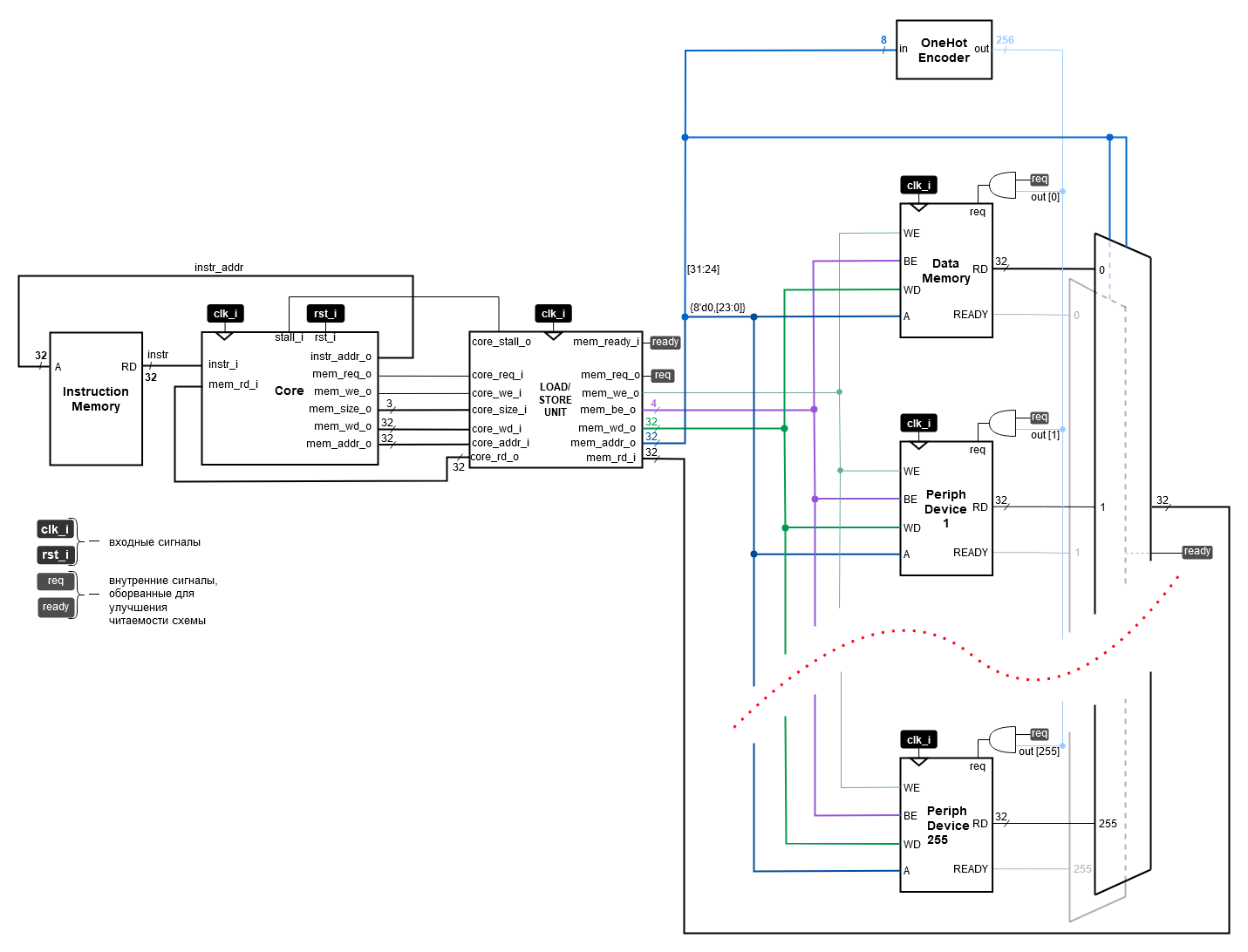Select the Periph Device 1 block title
The width and height of the screenshot is (1248, 952).
pos(946,508)
